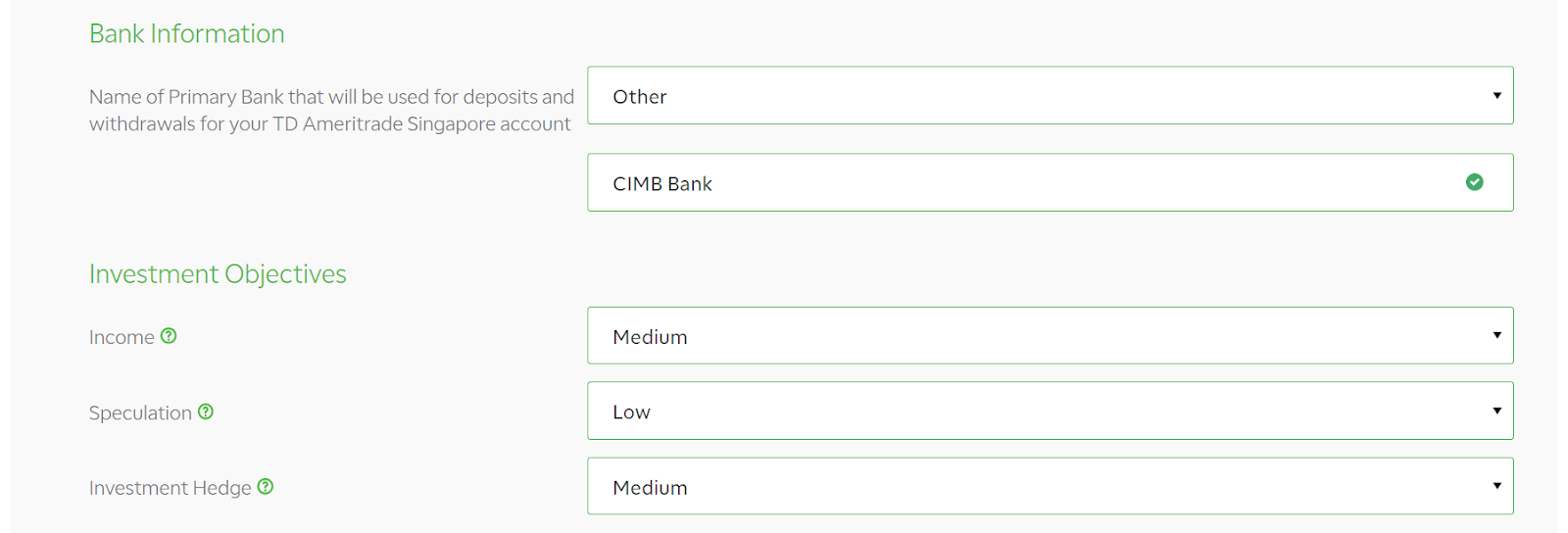Click the Investment Objectives section heading

[x=218, y=273]
